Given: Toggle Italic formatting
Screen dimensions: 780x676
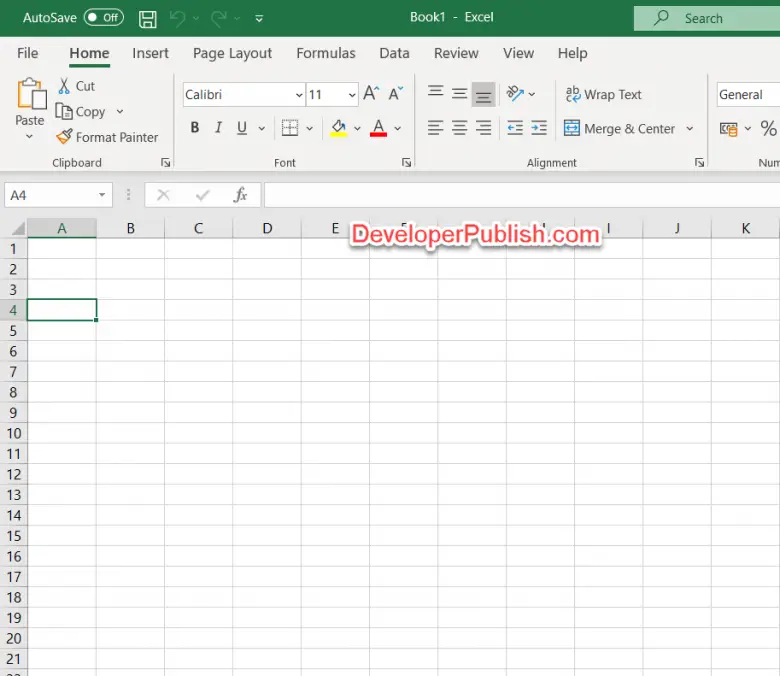Looking at the screenshot, I should (x=218, y=128).
